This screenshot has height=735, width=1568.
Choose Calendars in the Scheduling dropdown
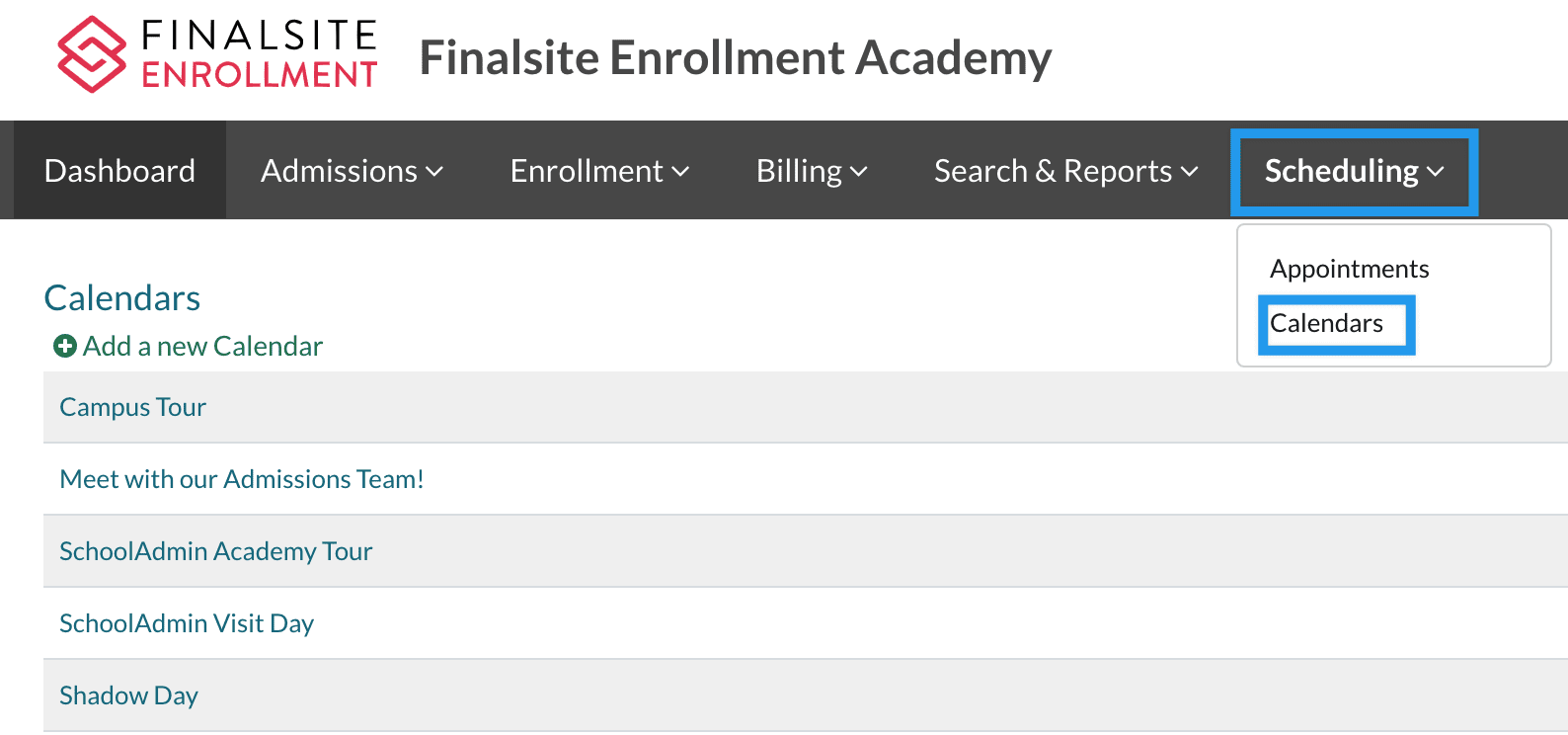[1326, 323]
